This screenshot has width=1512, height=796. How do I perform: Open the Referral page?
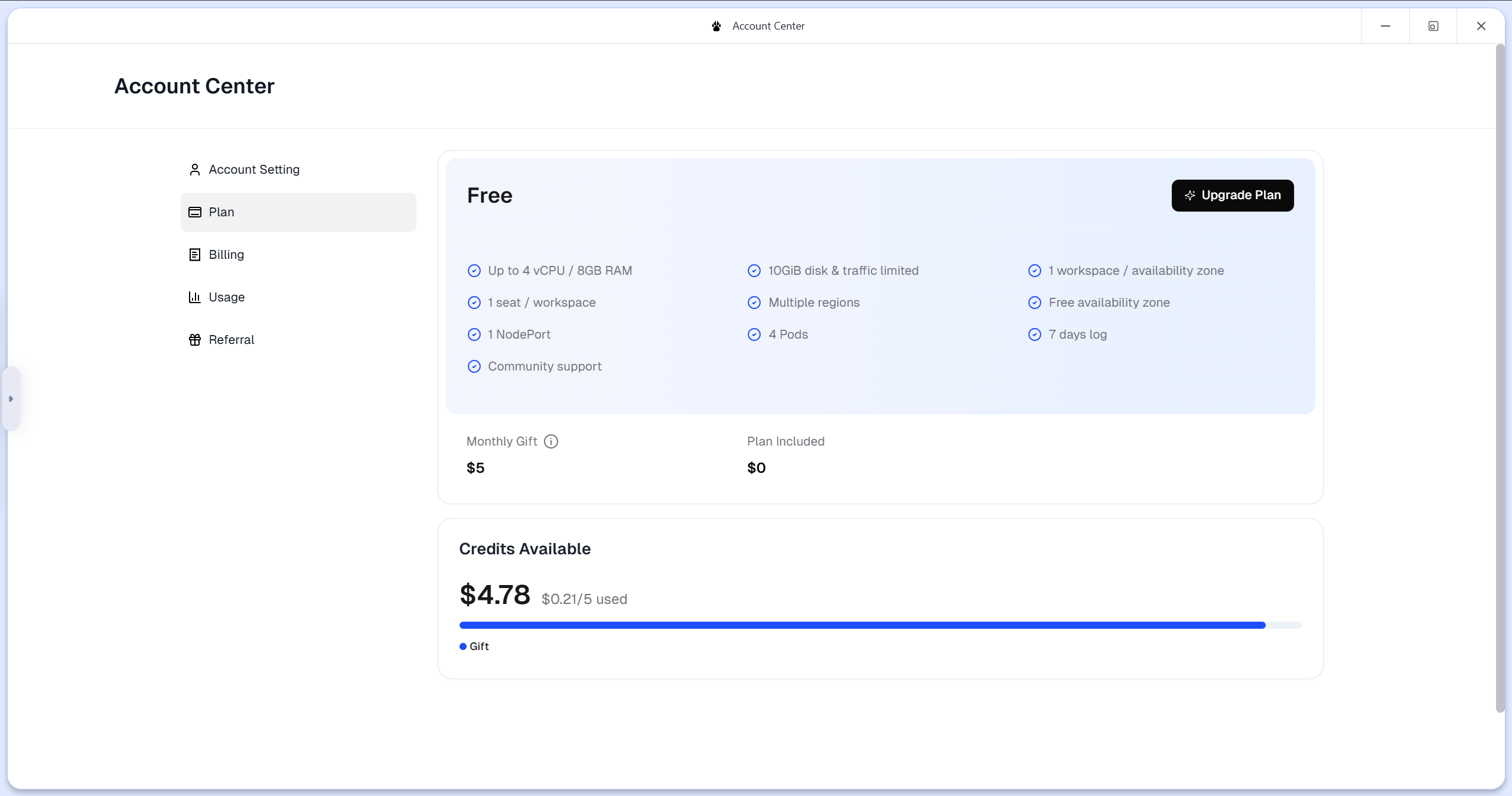coord(231,340)
